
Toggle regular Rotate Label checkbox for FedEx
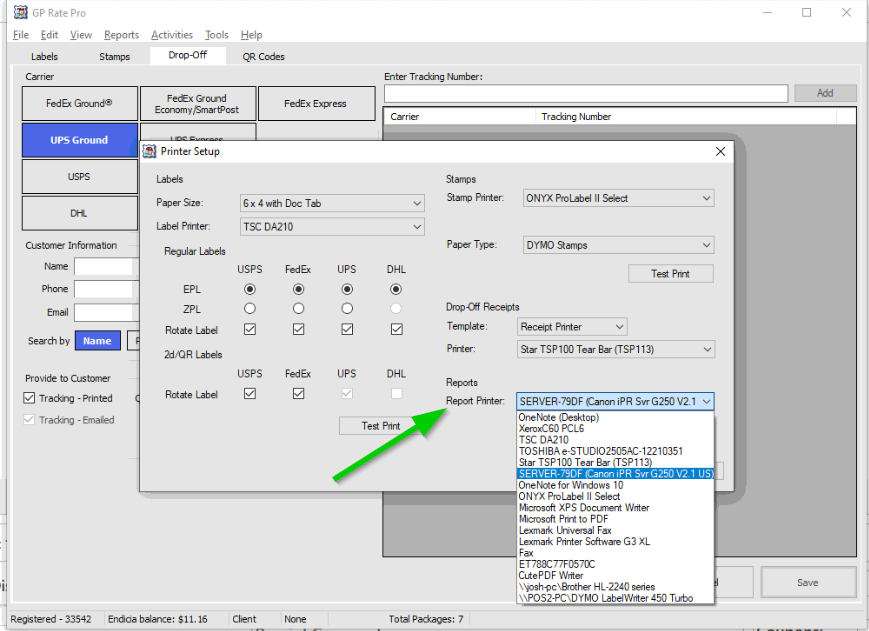(x=298, y=329)
